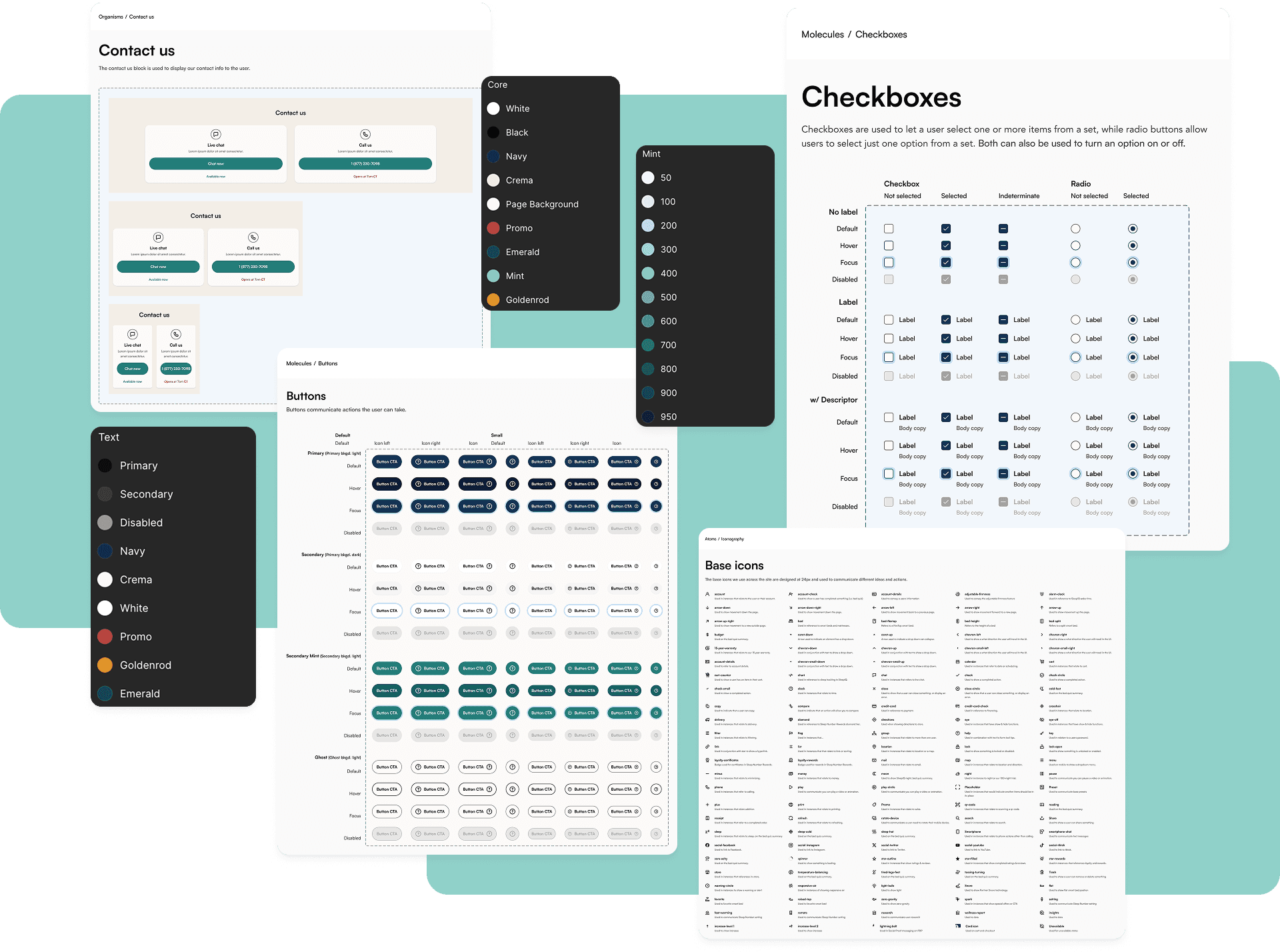Viewport: 1280px width, 952px height.
Task: Open the Molecules breadcrumb above the Checkboxes heading
Action: click(822, 35)
